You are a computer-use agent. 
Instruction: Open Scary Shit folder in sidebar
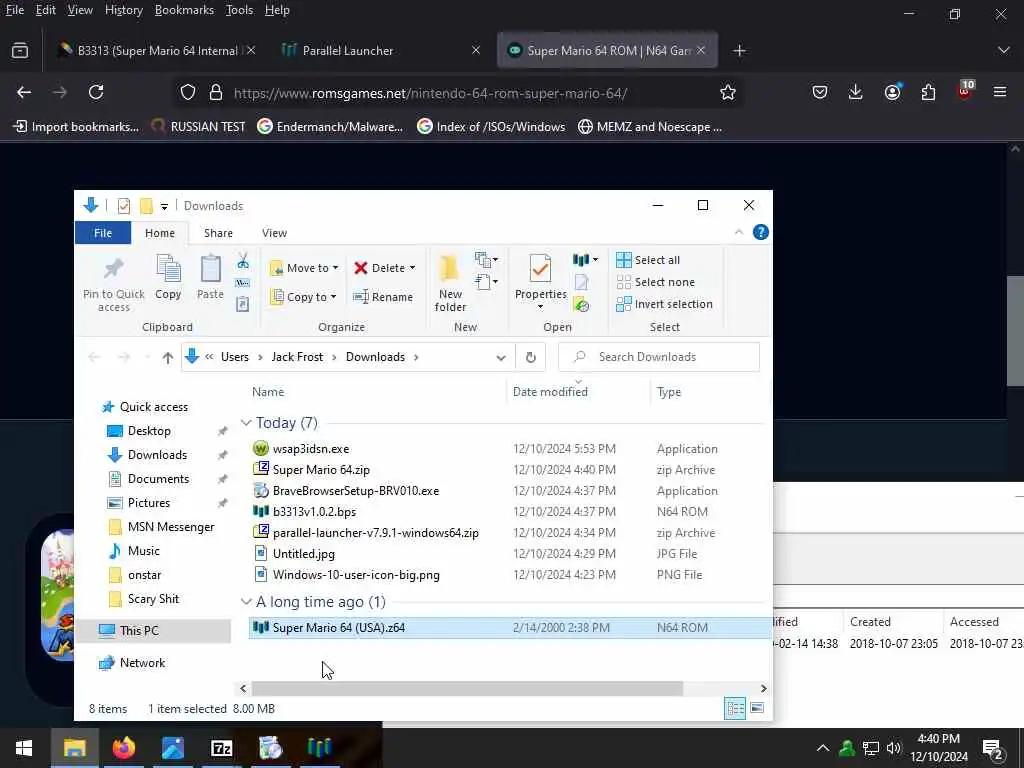coord(153,599)
